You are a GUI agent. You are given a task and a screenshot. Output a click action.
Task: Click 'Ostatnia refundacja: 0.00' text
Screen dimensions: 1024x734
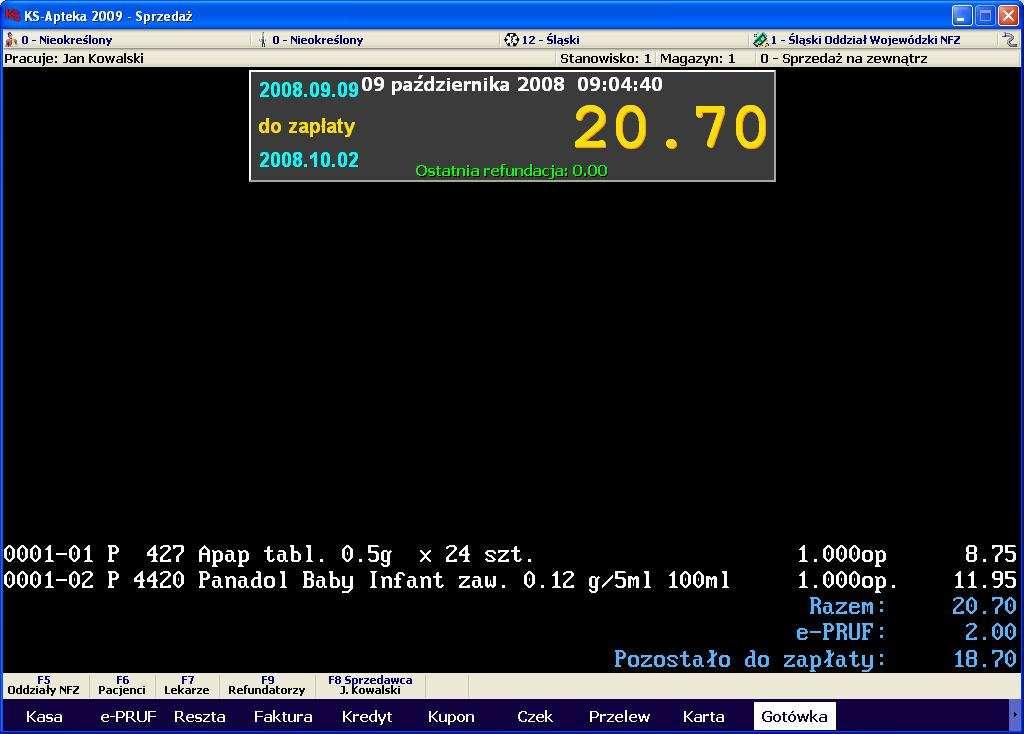511,170
